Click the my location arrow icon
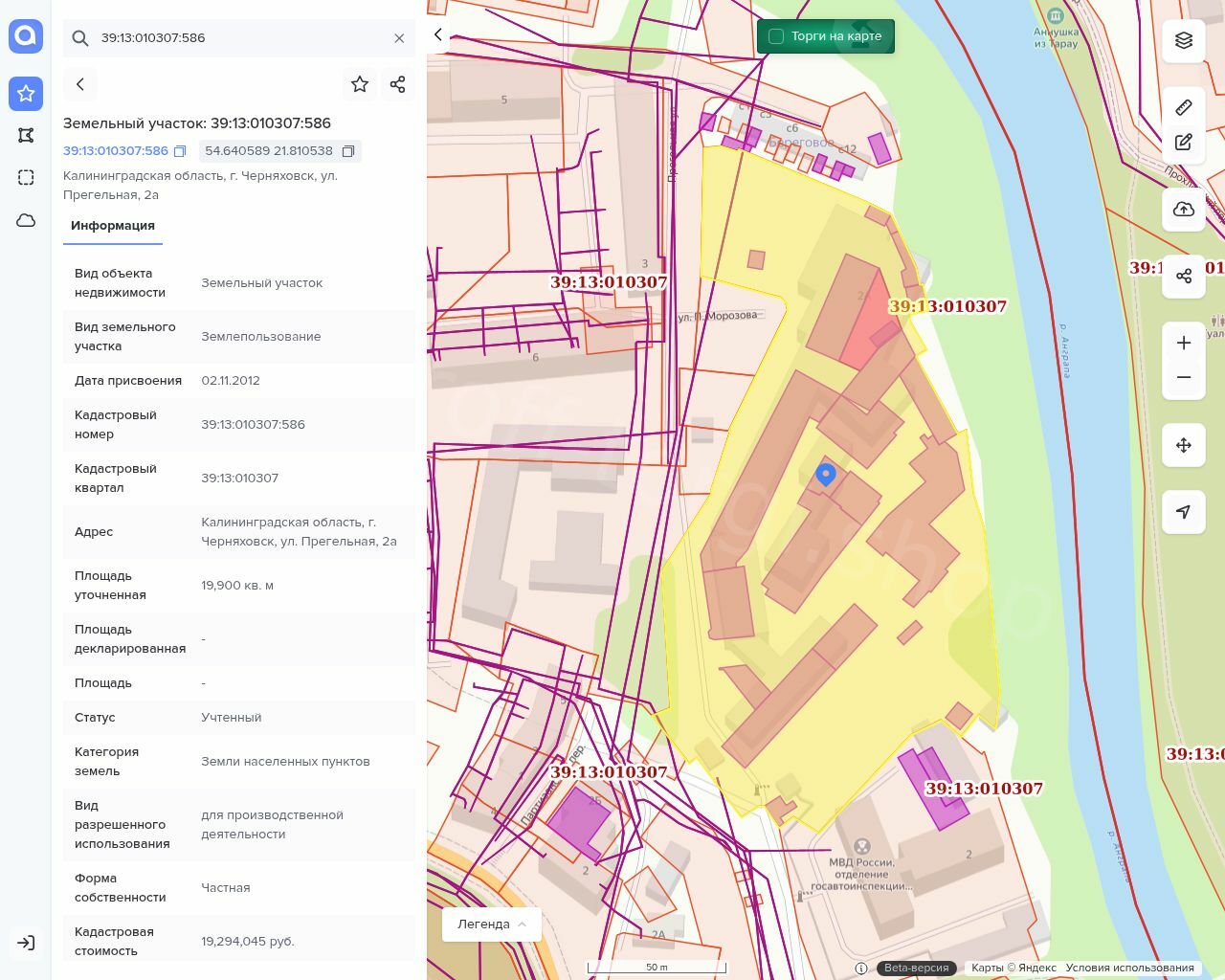1225x980 pixels. 1184,512
